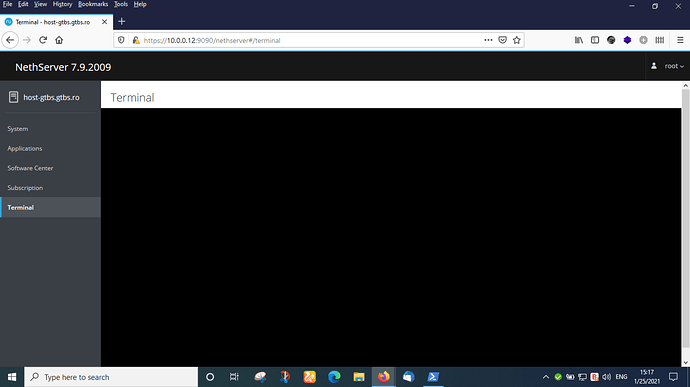Click the ENG language indicator
The width and height of the screenshot is (690, 387).
[x=621, y=377]
